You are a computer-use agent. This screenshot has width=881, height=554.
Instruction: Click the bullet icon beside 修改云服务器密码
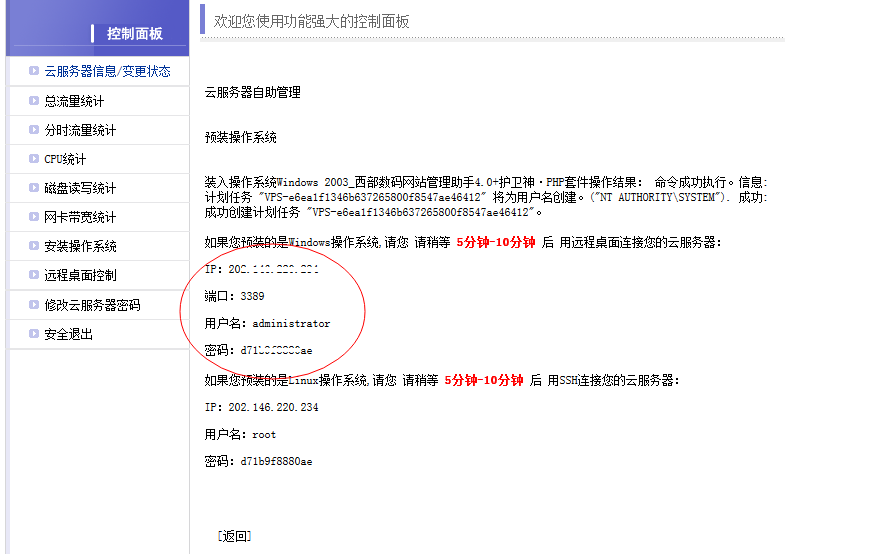point(34,305)
